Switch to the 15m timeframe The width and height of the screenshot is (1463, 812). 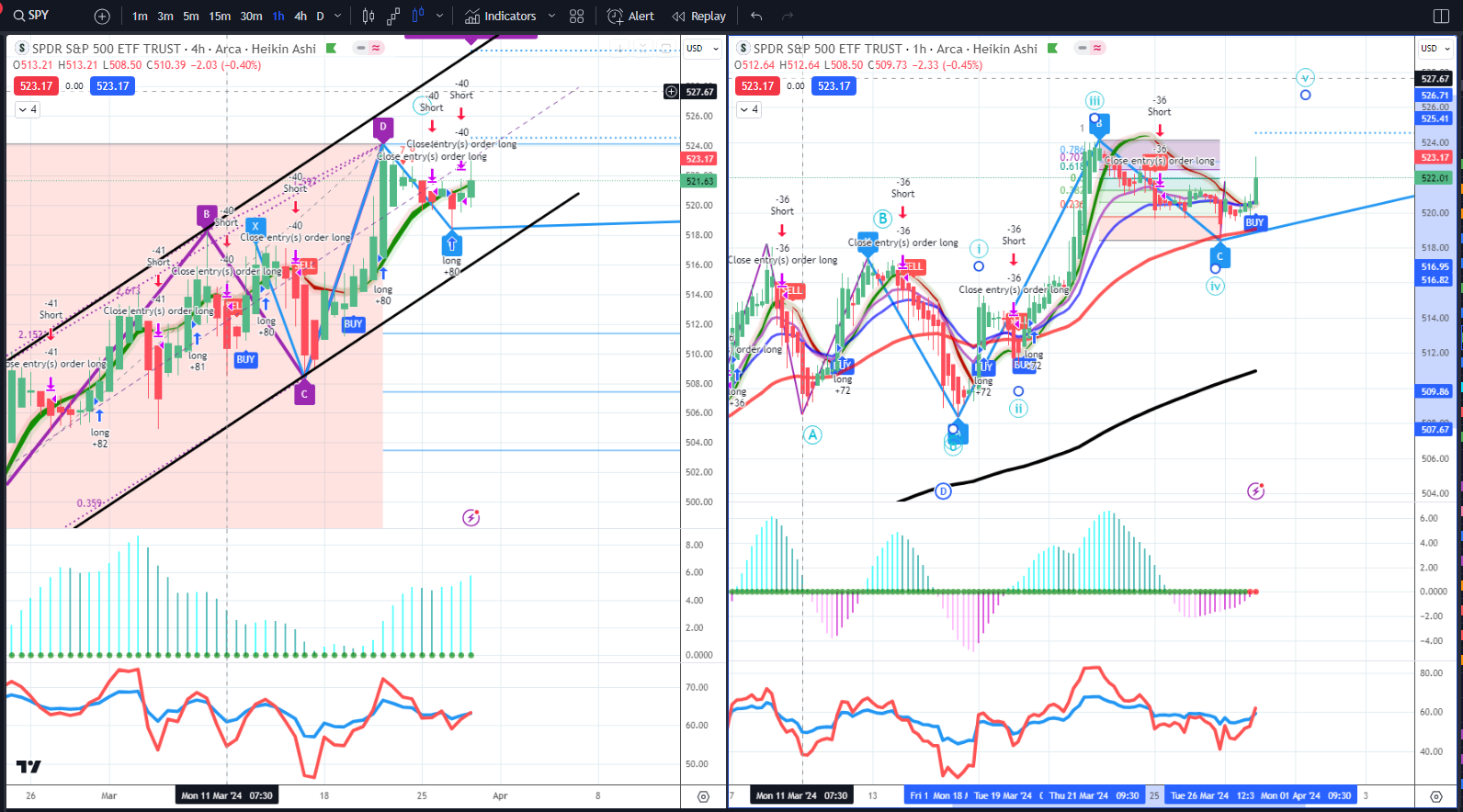pos(220,17)
